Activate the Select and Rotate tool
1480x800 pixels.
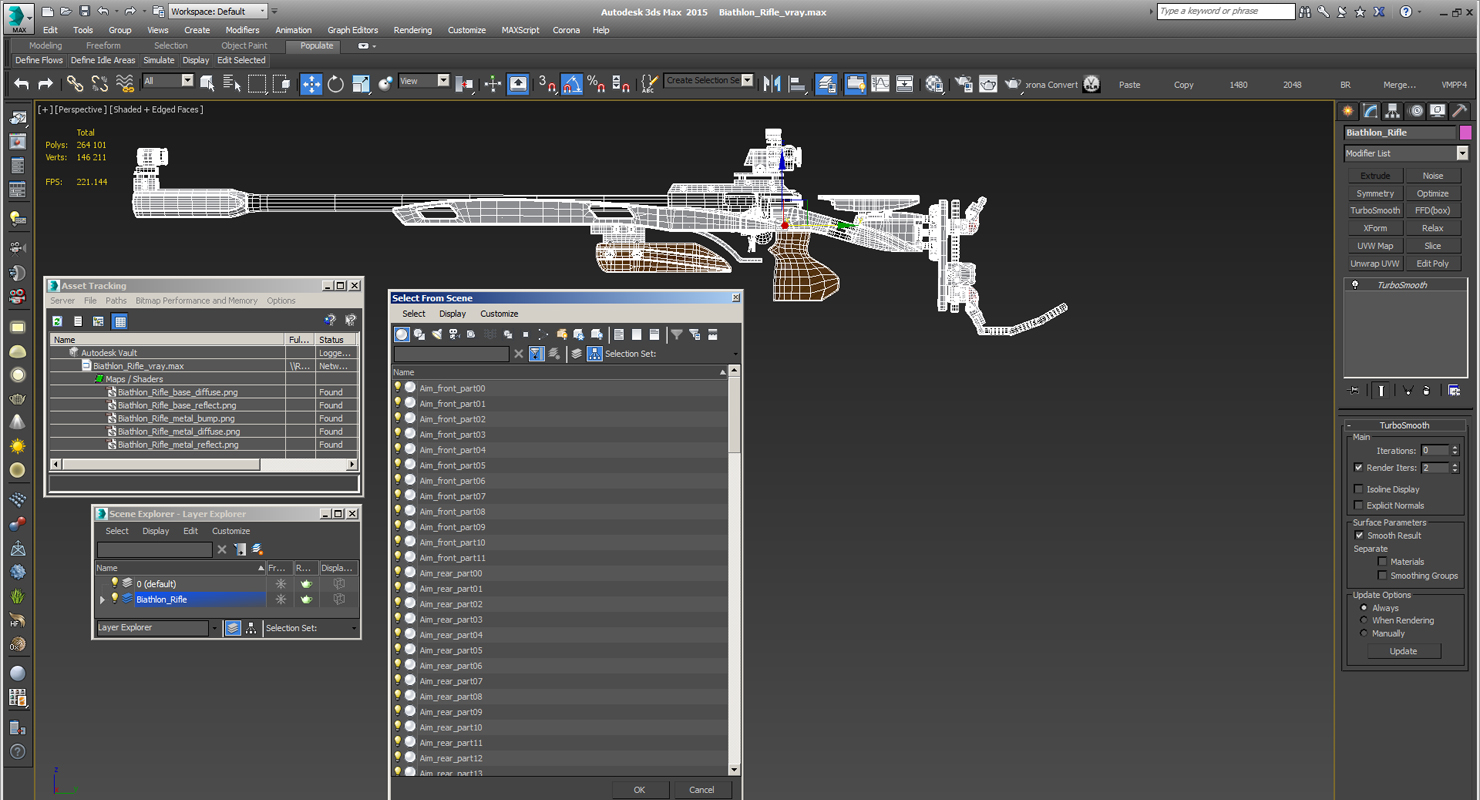click(x=336, y=84)
